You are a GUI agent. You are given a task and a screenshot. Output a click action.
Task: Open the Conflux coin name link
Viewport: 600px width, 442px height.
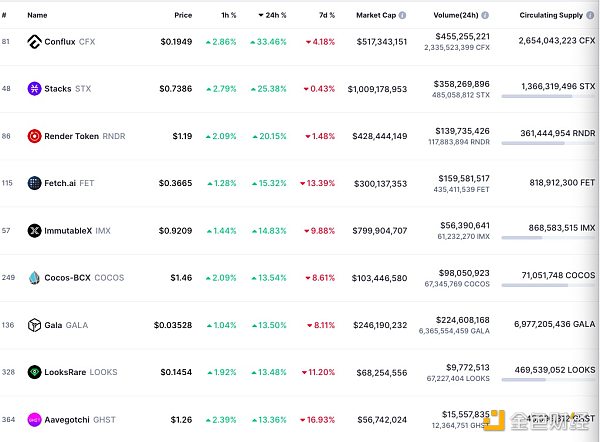(x=58, y=42)
